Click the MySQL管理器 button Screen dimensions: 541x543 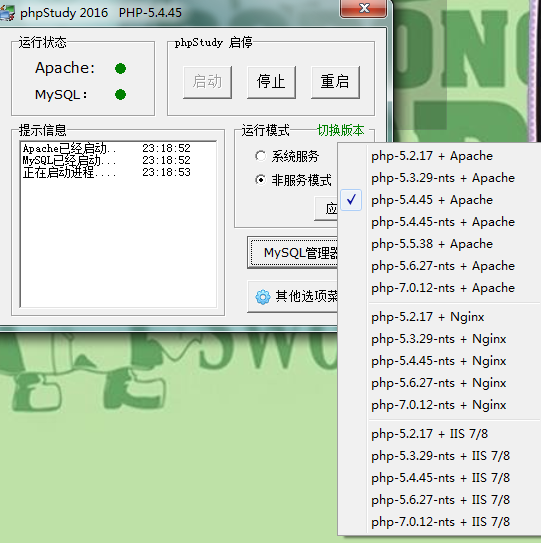point(293,252)
